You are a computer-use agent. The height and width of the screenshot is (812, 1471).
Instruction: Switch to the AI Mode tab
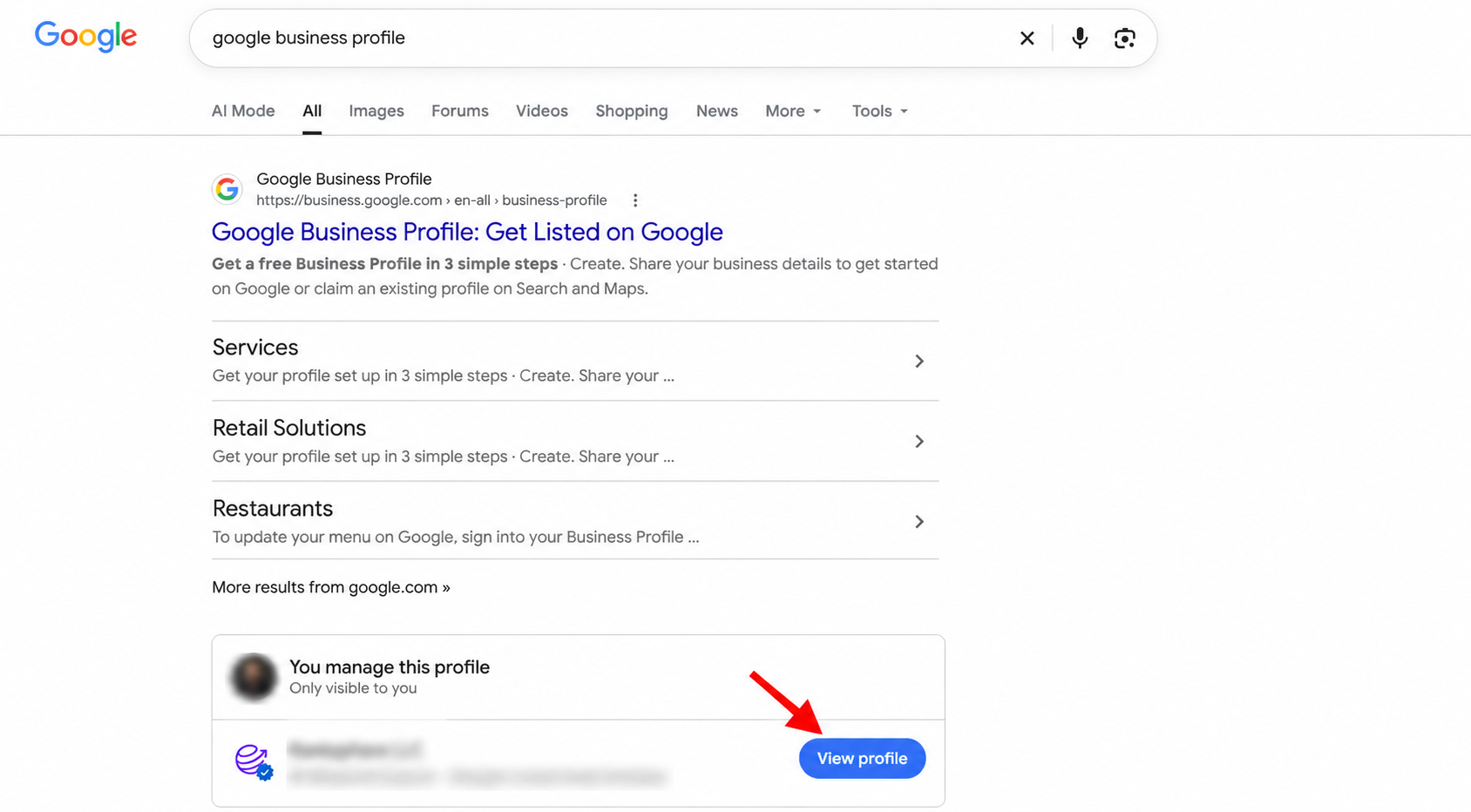(243, 111)
